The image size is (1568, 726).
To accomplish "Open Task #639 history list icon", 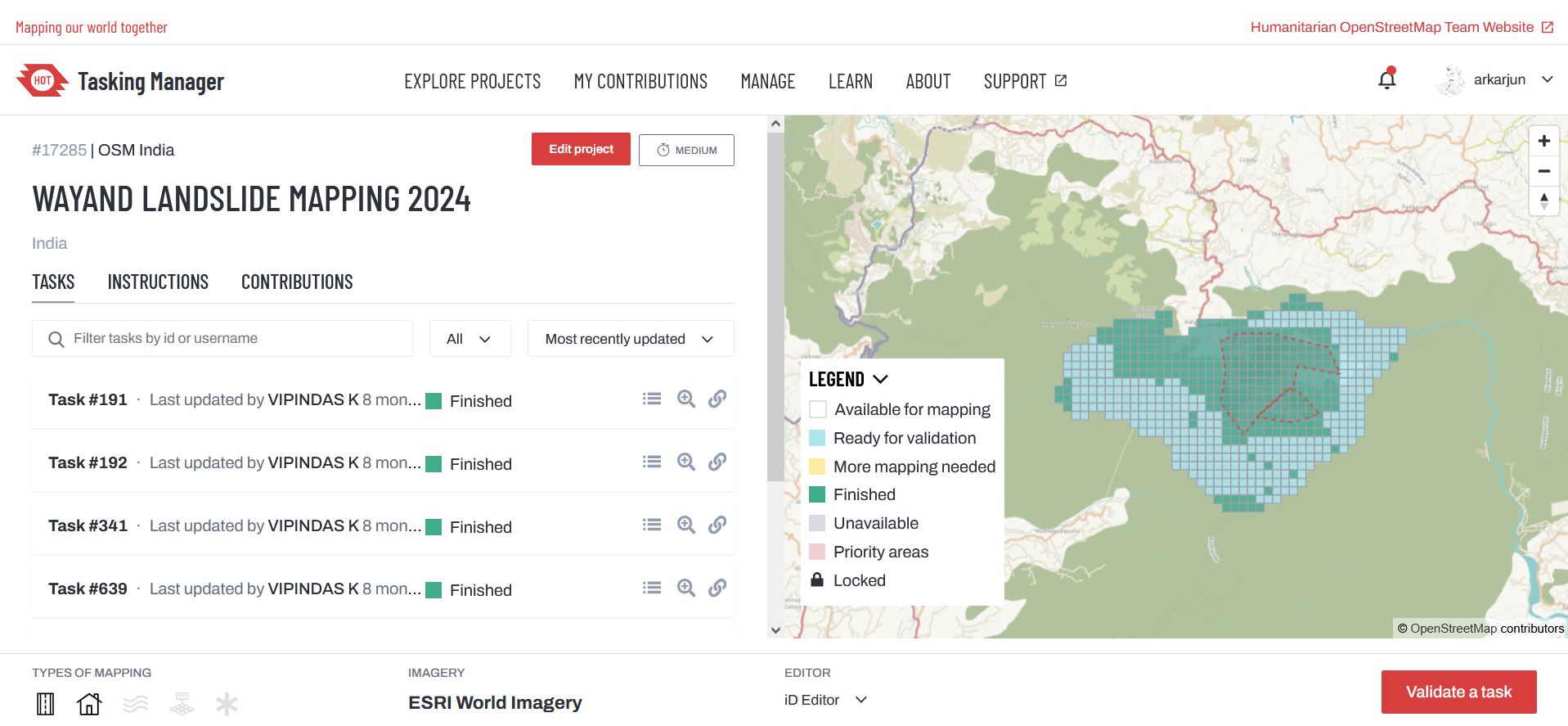I will coord(652,588).
